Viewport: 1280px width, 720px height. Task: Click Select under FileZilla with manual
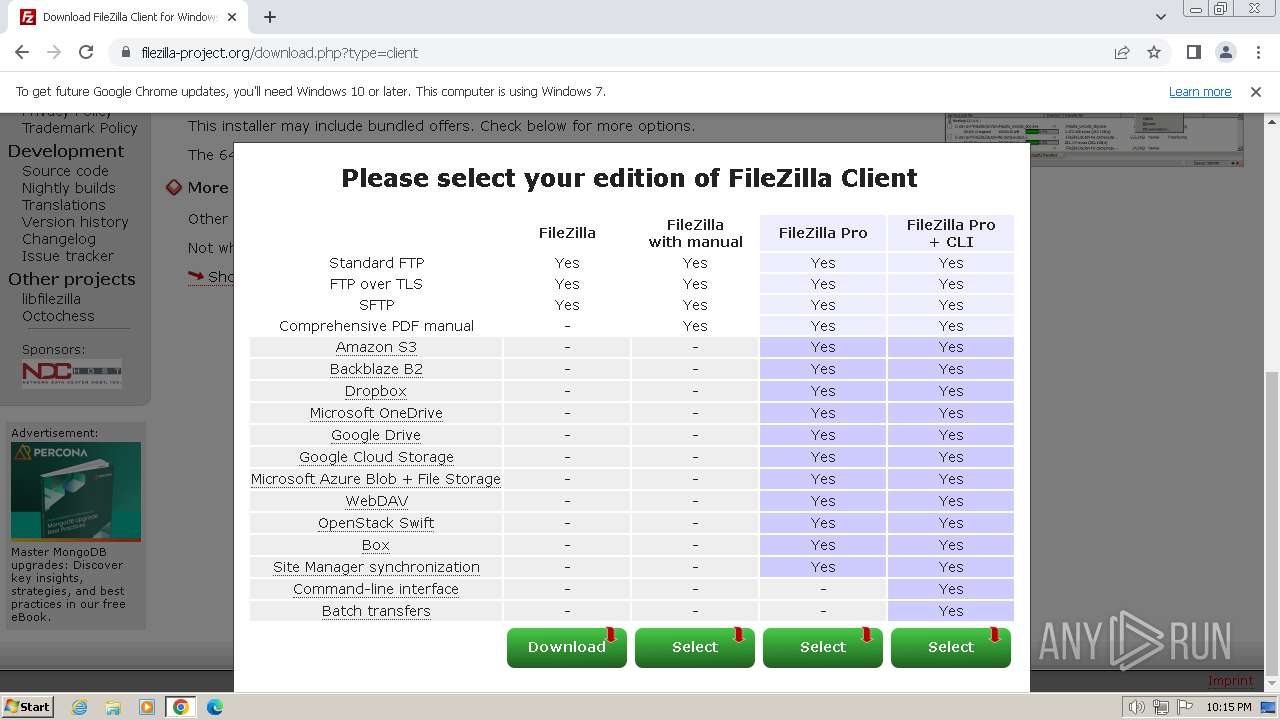coord(695,647)
